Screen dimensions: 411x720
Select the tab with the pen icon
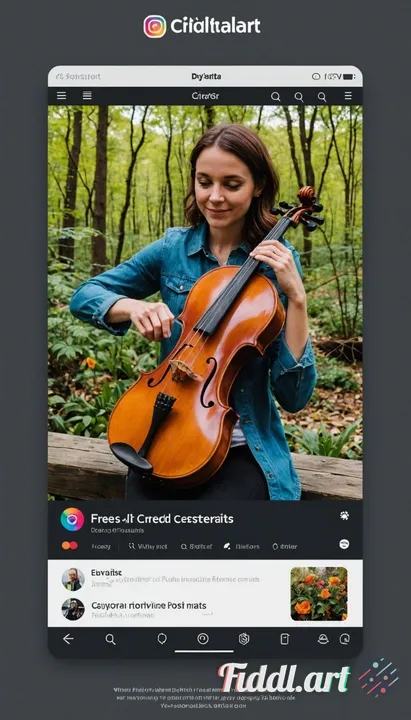pyautogui.click(x=241, y=546)
